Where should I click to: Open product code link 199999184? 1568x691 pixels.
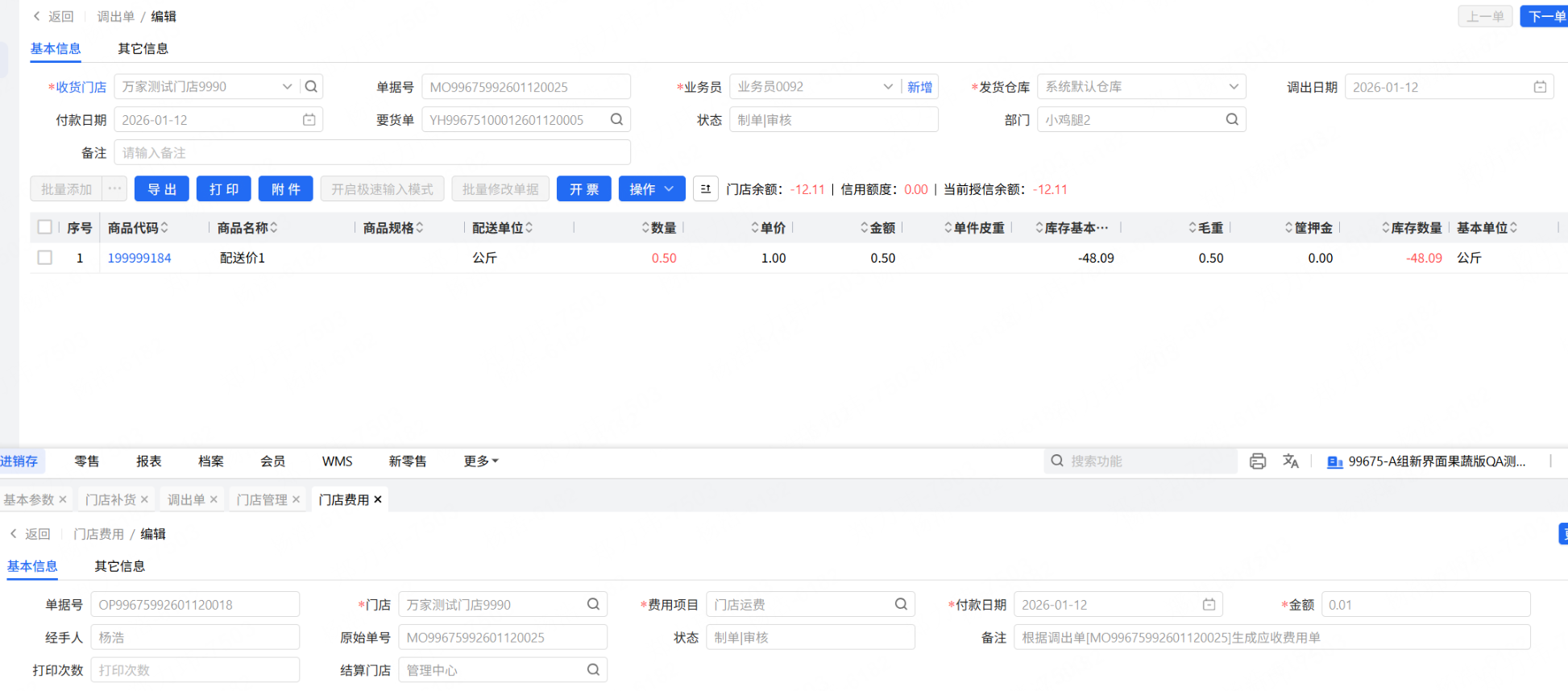point(139,258)
